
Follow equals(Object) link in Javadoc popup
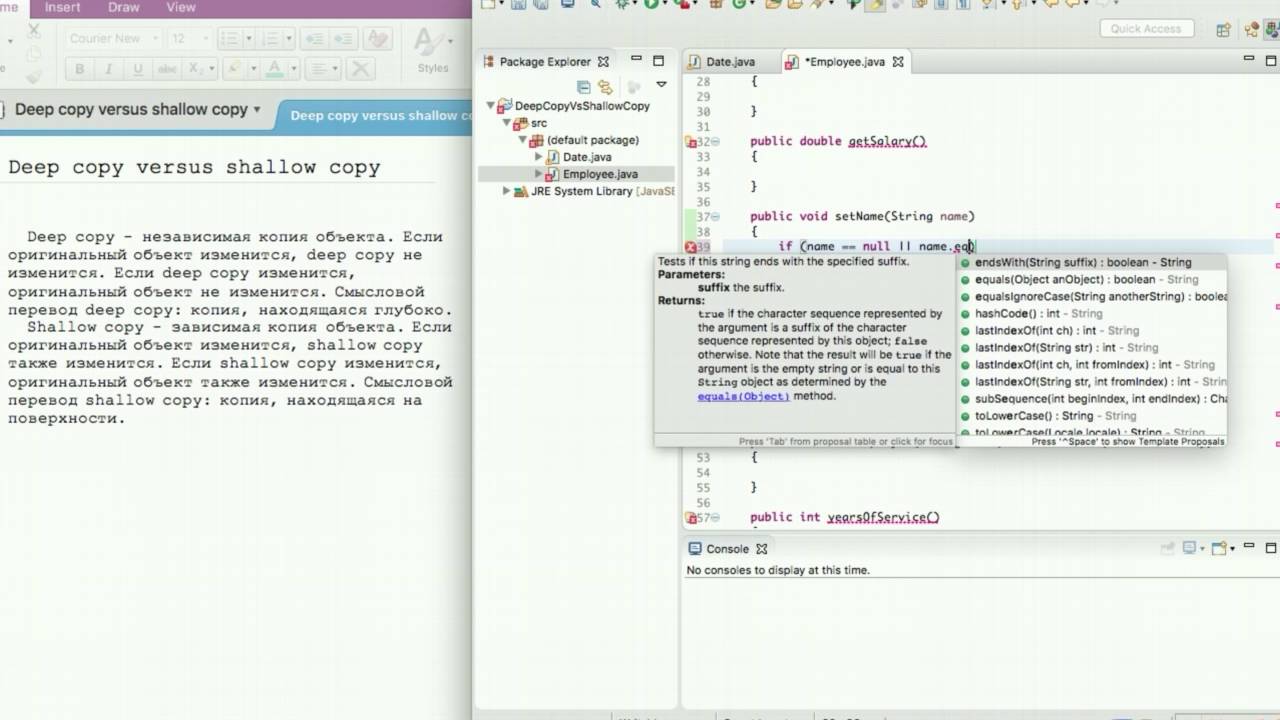point(743,396)
